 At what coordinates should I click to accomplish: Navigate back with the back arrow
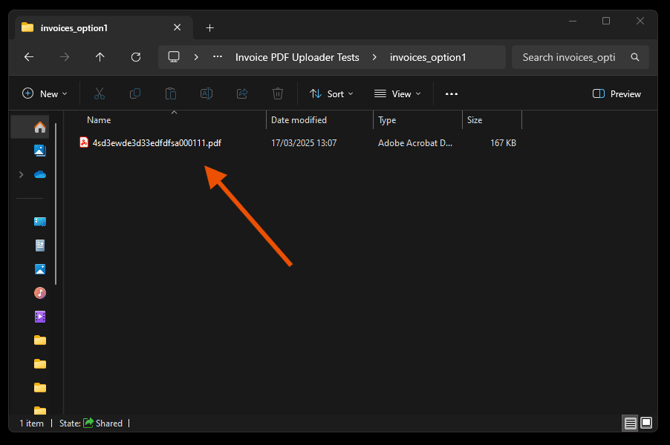(x=28, y=57)
